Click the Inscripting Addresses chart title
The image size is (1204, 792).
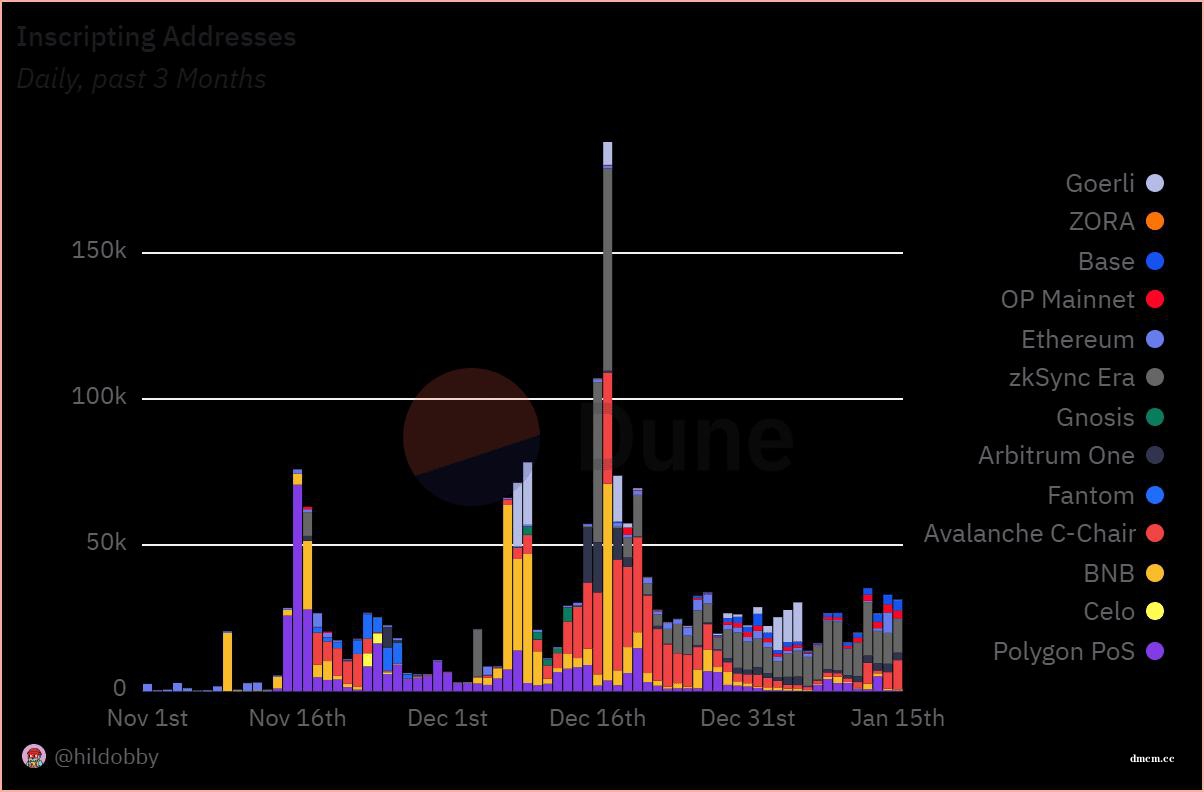(156, 37)
